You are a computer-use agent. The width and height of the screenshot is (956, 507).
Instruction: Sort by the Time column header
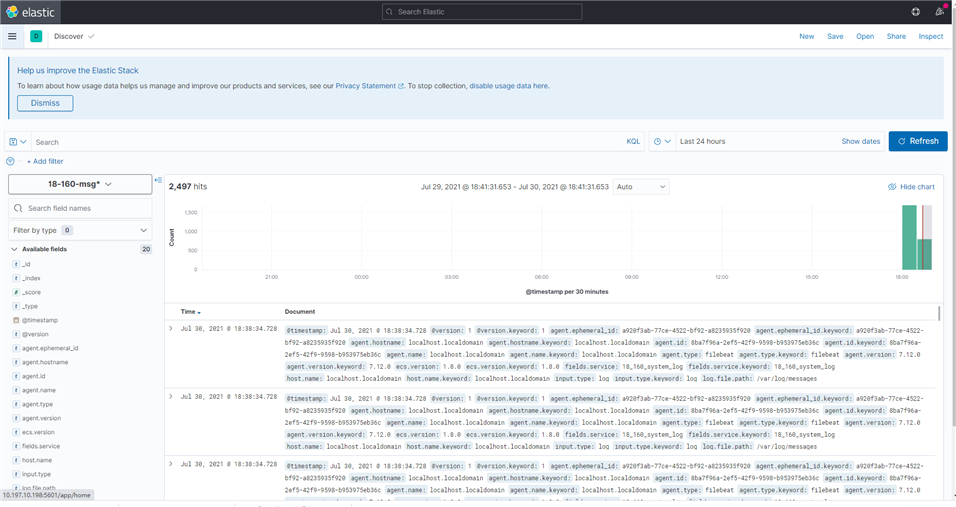tap(190, 312)
